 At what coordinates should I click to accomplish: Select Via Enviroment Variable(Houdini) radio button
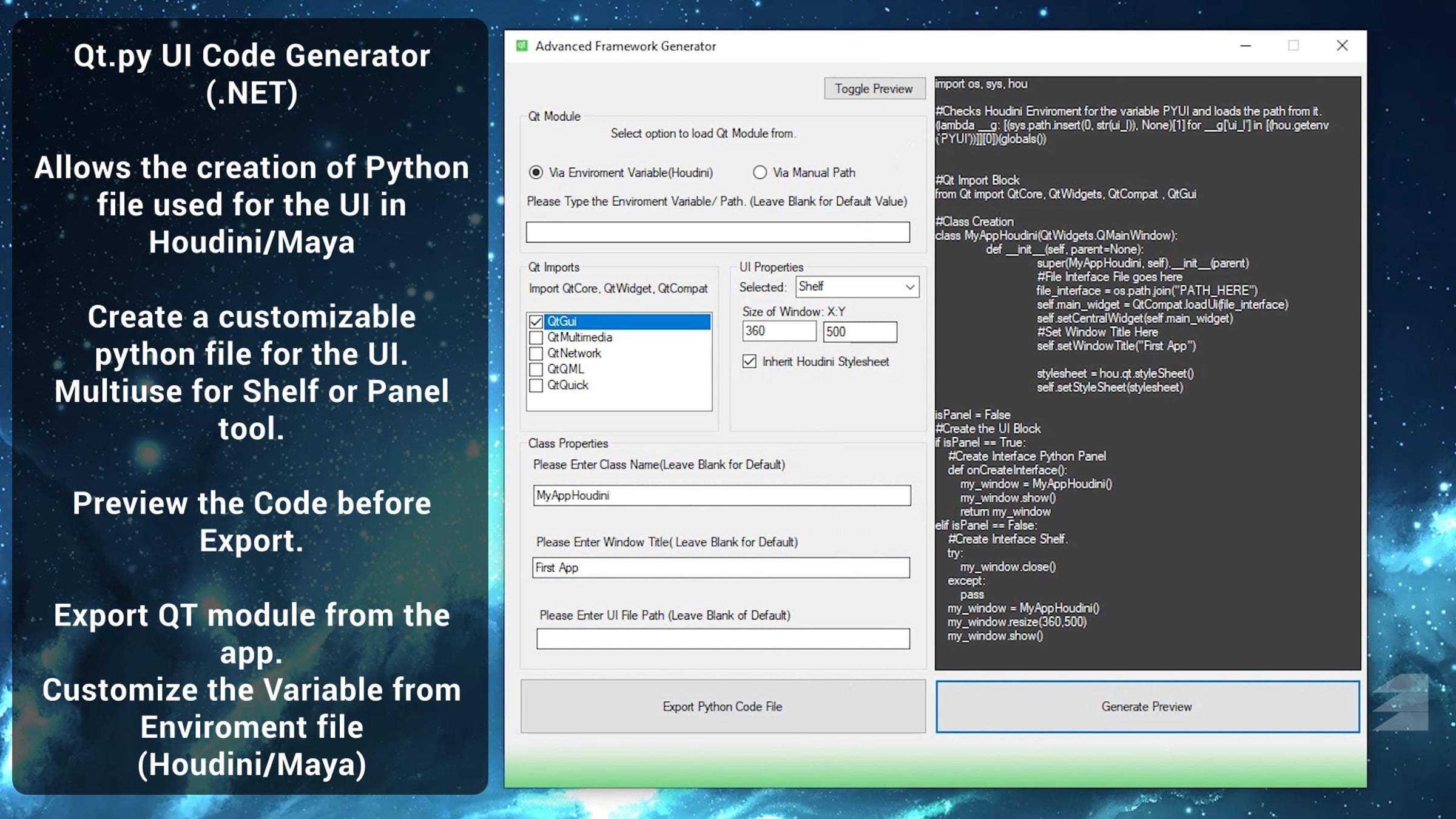tap(536, 173)
